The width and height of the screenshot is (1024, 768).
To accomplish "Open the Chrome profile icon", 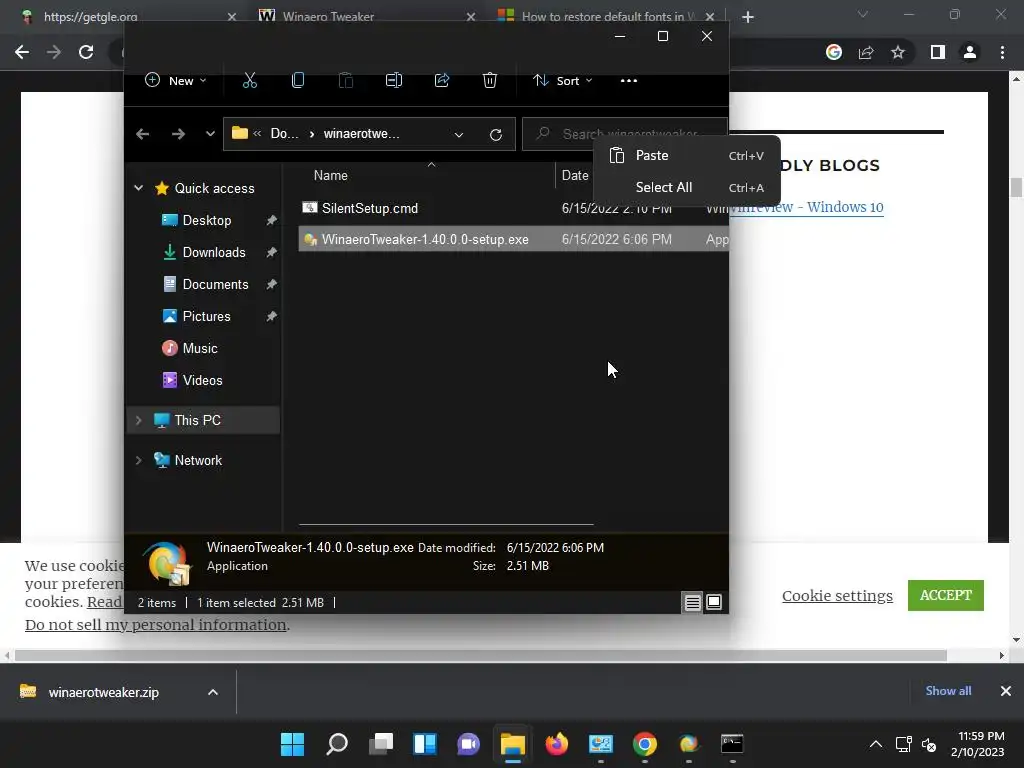I will click(x=970, y=52).
